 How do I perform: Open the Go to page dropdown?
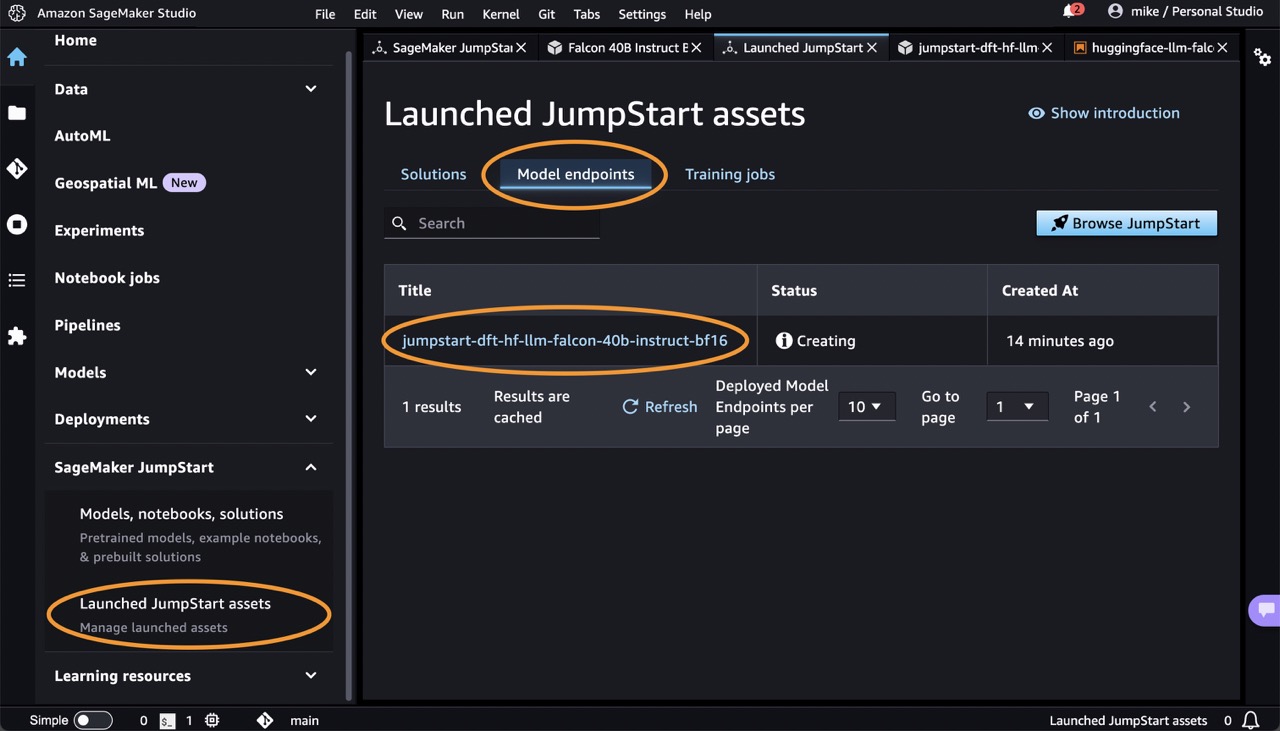click(1017, 407)
